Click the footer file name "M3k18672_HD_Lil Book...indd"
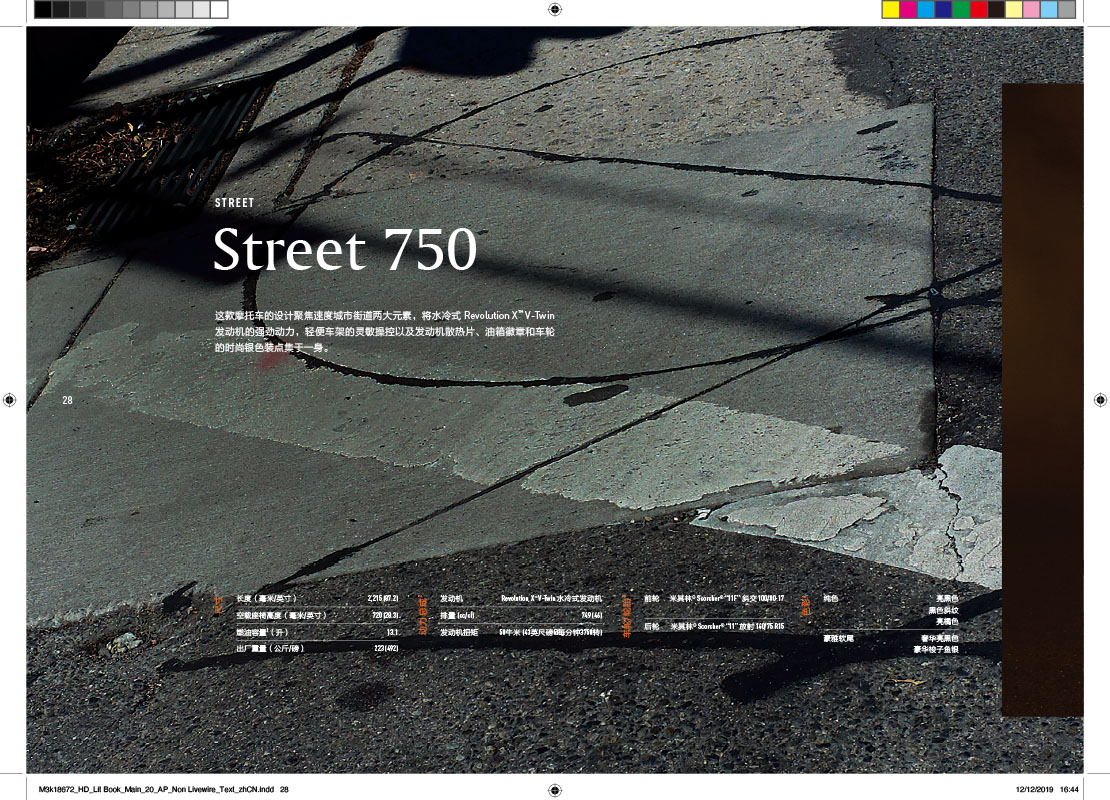The image size is (1110, 800). click(x=156, y=789)
